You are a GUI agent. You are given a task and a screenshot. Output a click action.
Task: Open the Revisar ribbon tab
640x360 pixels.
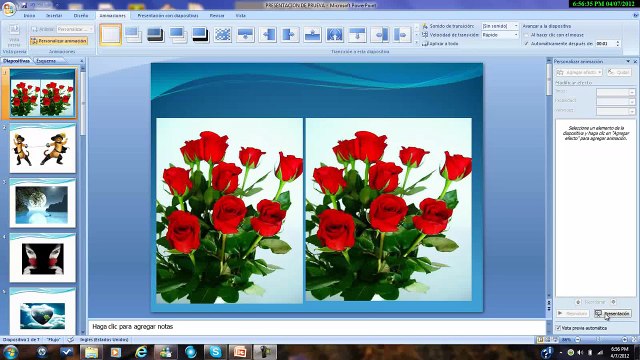[217, 16]
